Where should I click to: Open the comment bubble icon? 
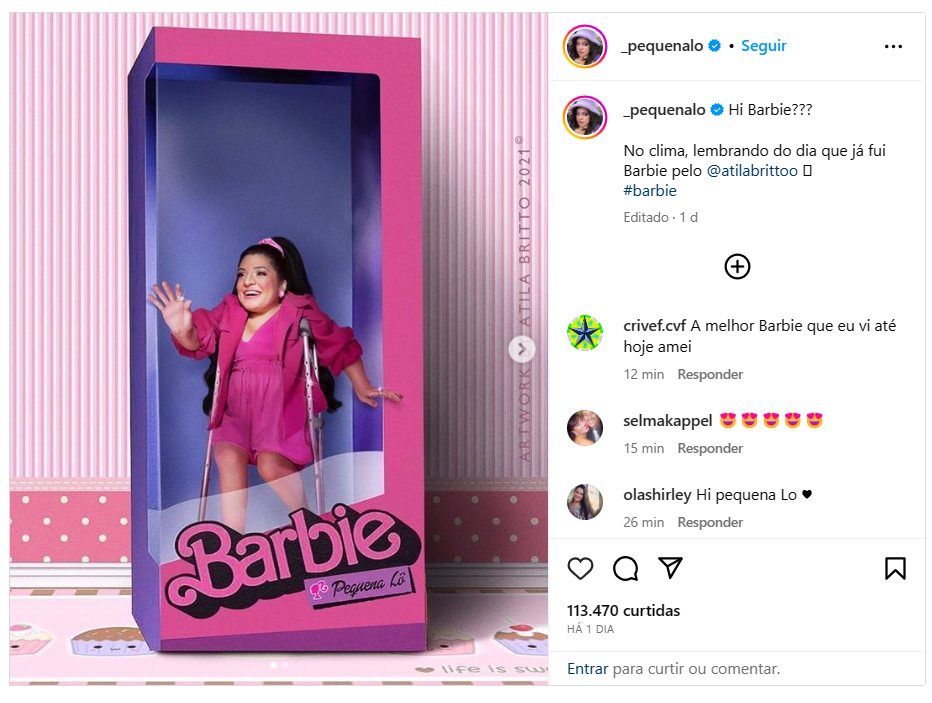click(x=625, y=569)
